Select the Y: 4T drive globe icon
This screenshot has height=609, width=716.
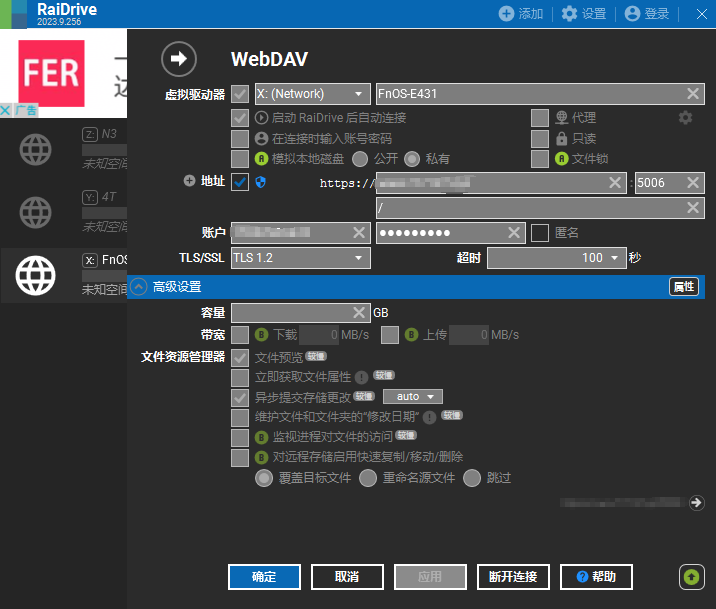35,212
